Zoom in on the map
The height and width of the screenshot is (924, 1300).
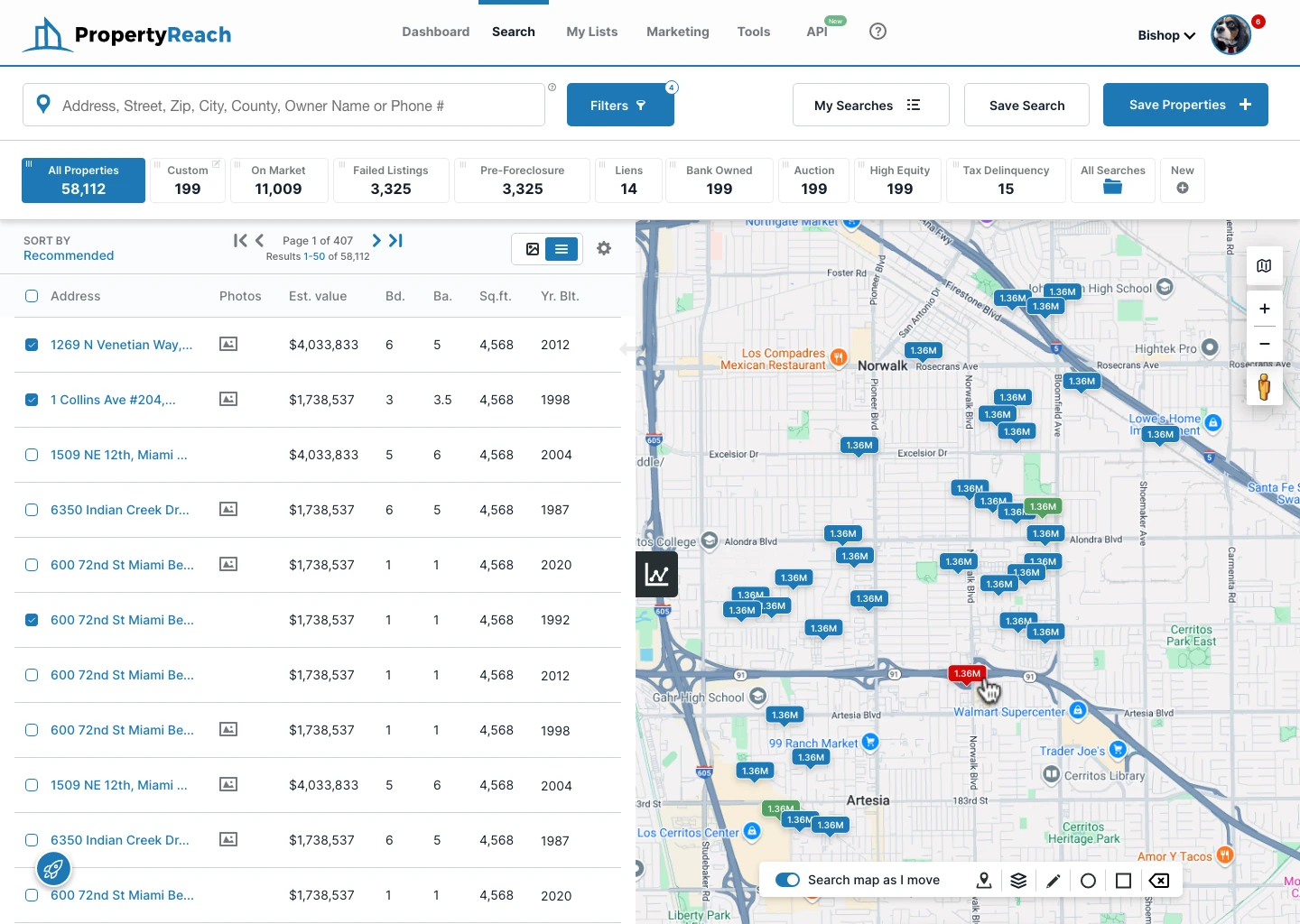click(x=1264, y=309)
